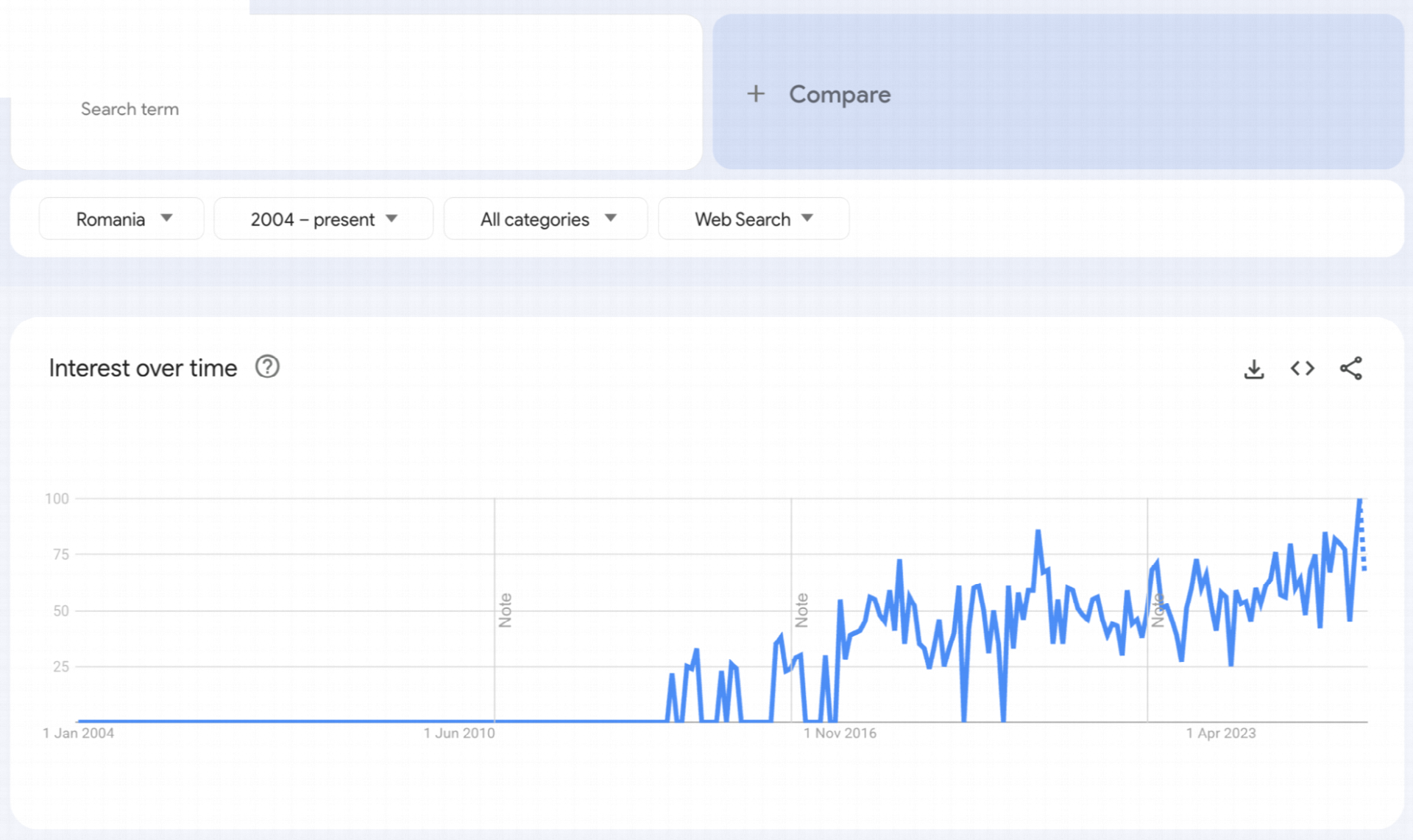The image size is (1413, 840).
Task: Open help for Interest over time
Action: [267, 366]
